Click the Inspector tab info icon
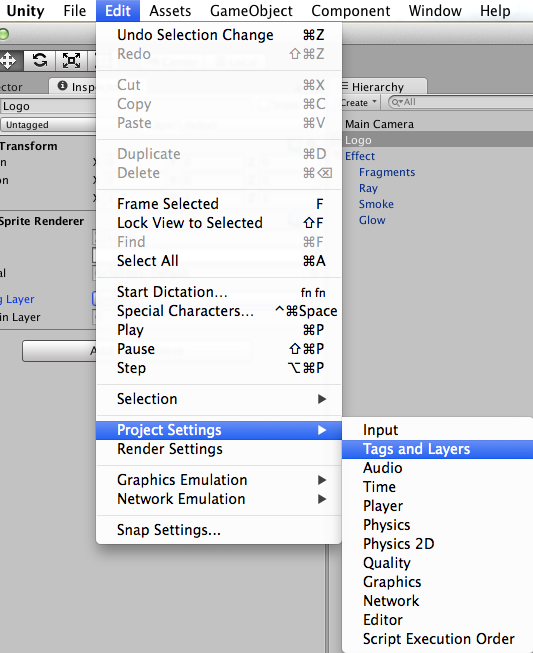The height and width of the screenshot is (653, 533). (62, 86)
